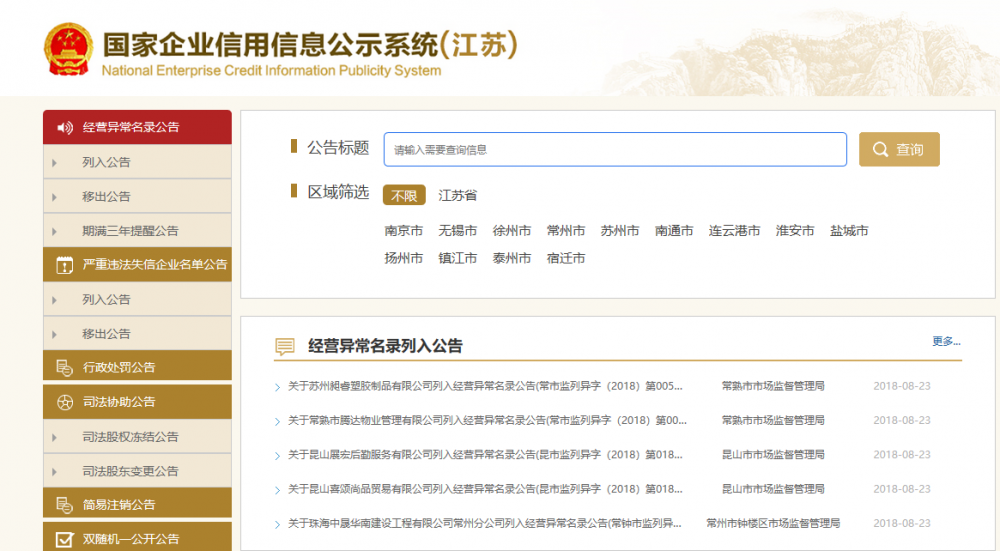
Task: Click the national emblem logo
Action: pyautogui.click(x=68, y=50)
